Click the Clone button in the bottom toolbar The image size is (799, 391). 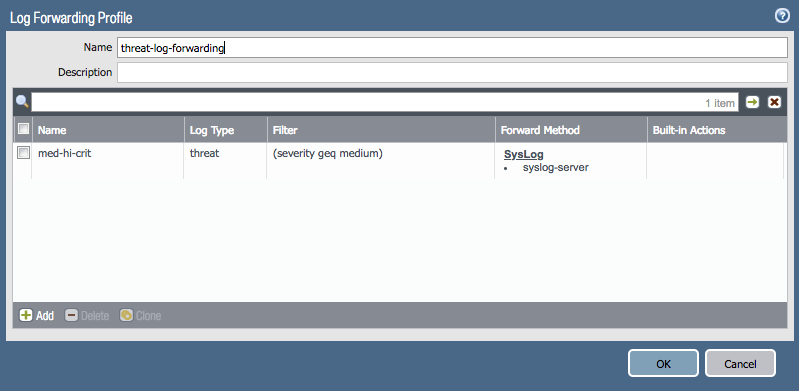tap(140, 316)
